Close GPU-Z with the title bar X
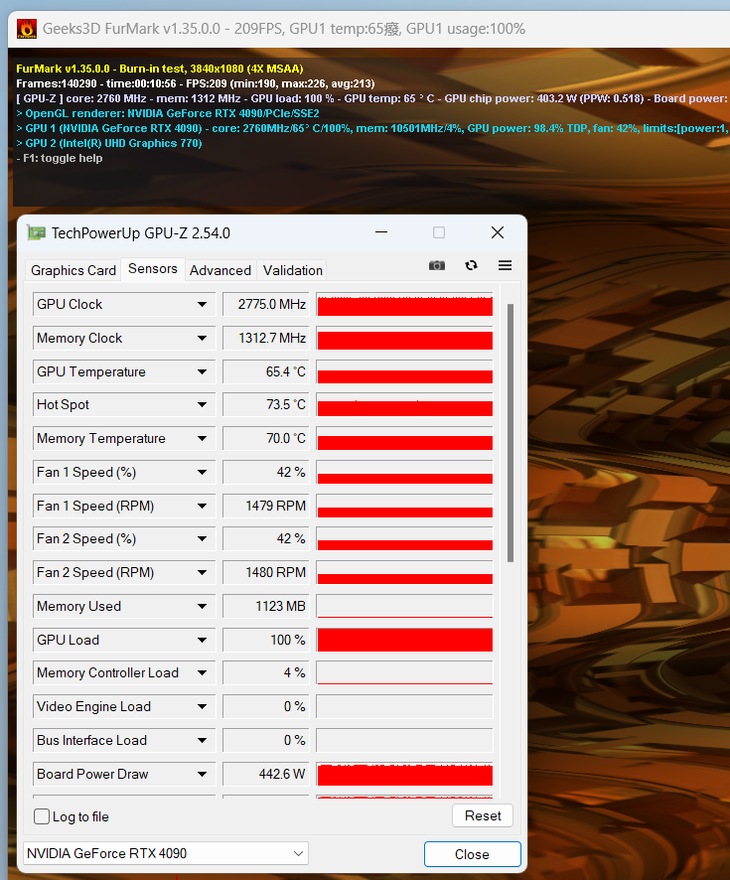This screenshot has height=880, width=730. (x=497, y=233)
